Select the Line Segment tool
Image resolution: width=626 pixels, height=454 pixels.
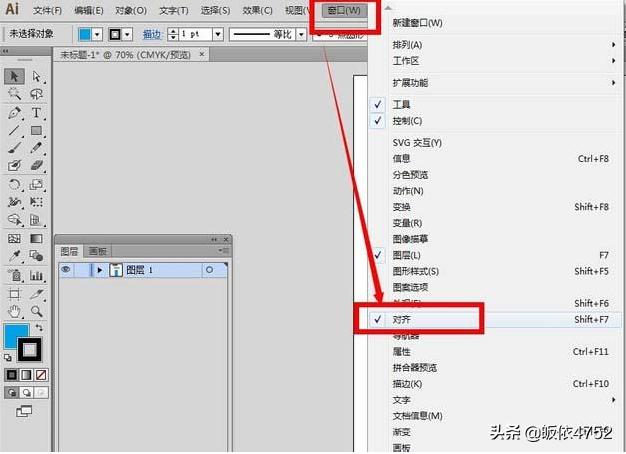[14, 130]
